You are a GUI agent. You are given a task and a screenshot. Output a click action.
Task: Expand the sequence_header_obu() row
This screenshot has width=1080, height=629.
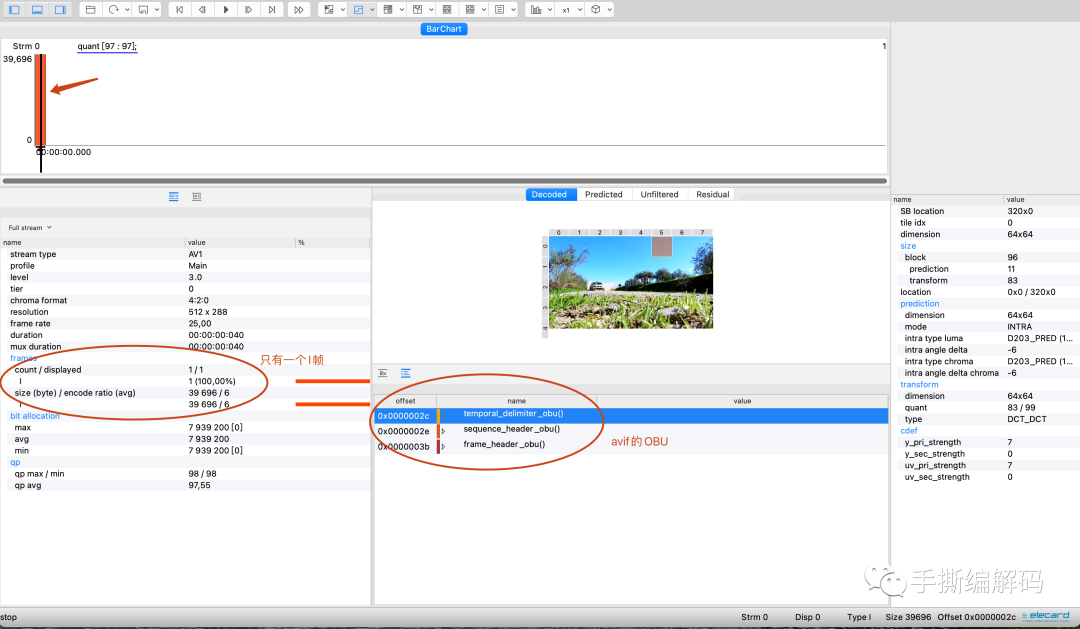pos(444,430)
